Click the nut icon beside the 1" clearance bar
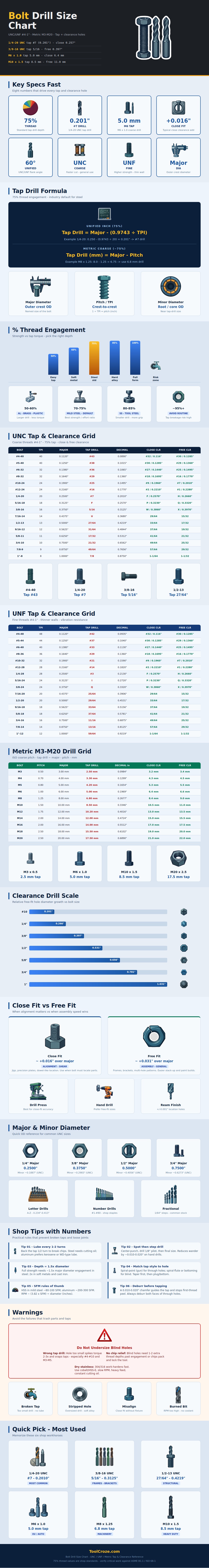This screenshot has height=1568, width=209. 184,984
